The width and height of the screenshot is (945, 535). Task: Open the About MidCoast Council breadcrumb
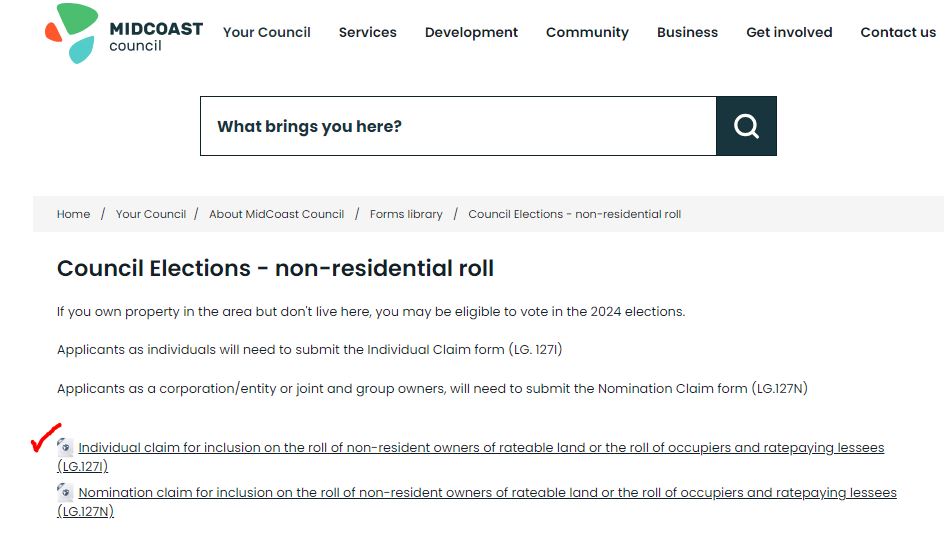pos(277,214)
